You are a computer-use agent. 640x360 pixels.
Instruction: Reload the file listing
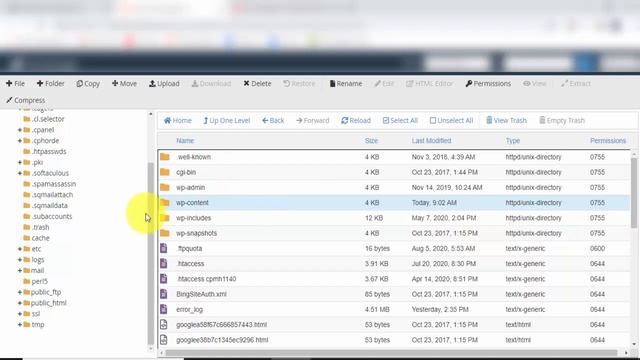[356, 120]
